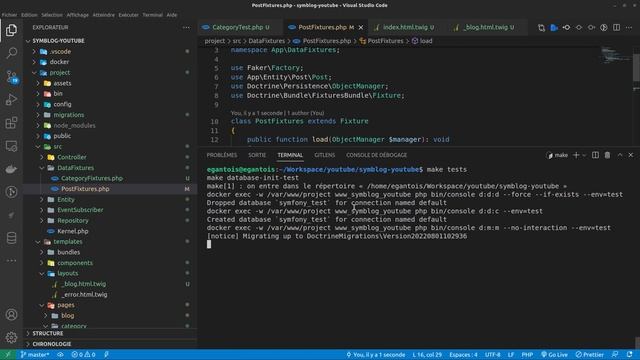
Task: Click Prettier in the status bar
Action: pos(589,355)
